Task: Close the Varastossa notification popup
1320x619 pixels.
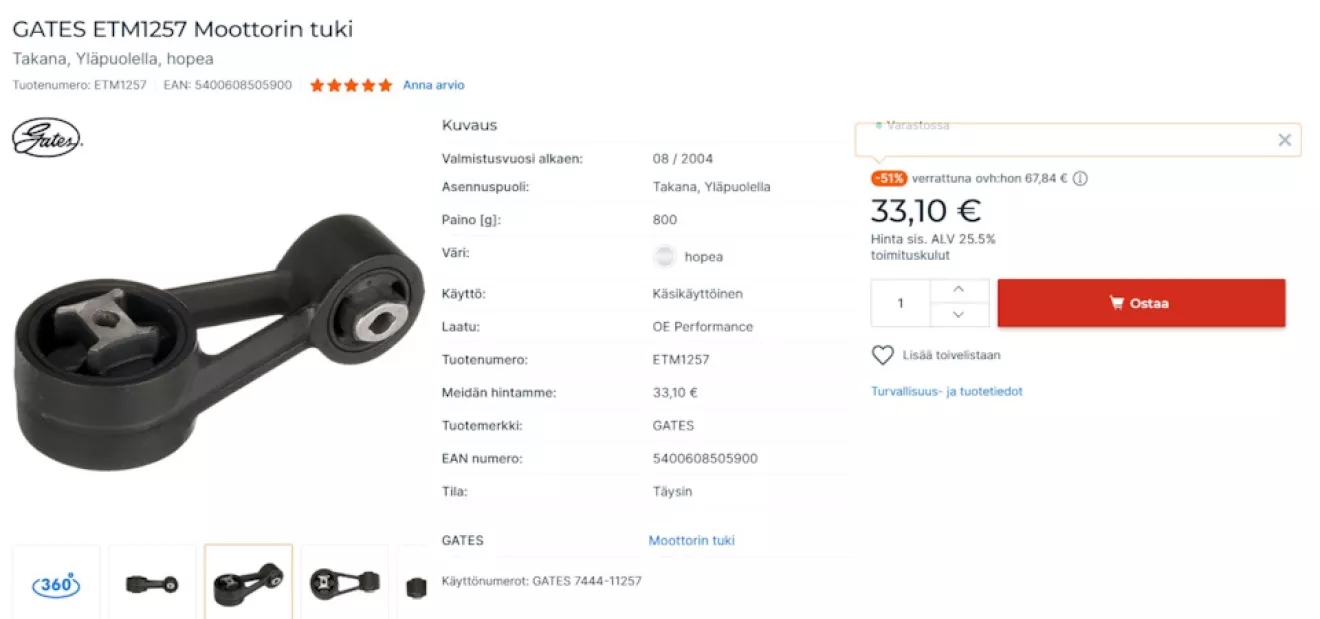Action: [x=1285, y=140]
